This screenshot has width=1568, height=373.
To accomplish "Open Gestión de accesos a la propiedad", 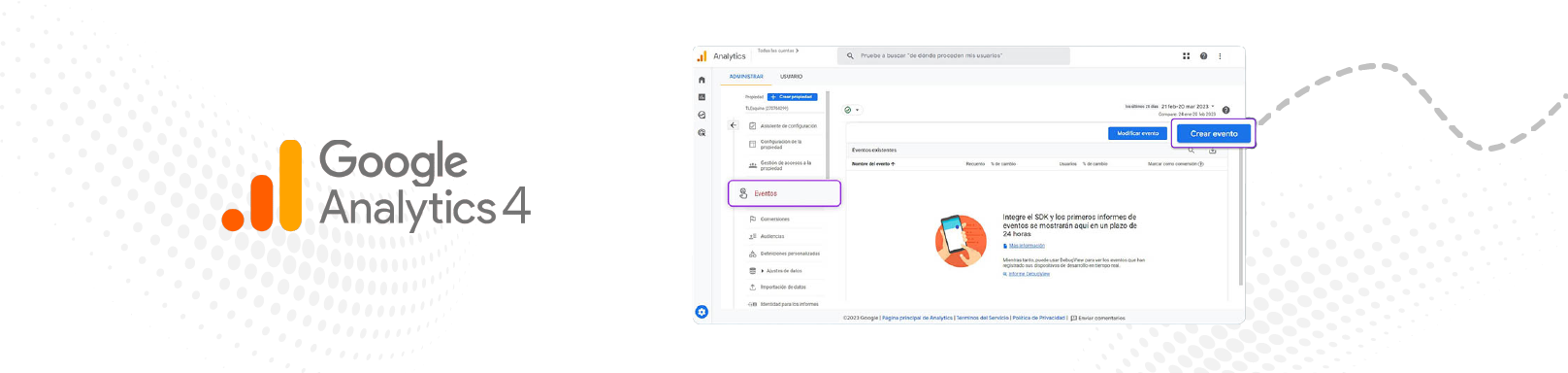I will click(x=786, y=165).
